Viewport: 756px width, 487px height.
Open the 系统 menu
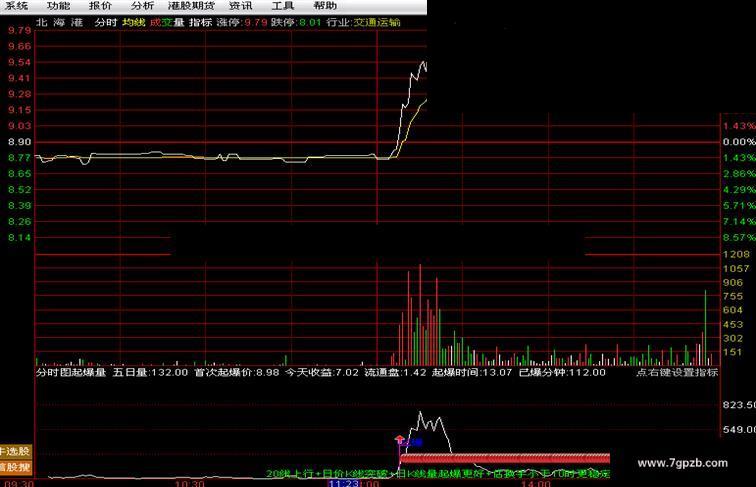click(16, 6)
